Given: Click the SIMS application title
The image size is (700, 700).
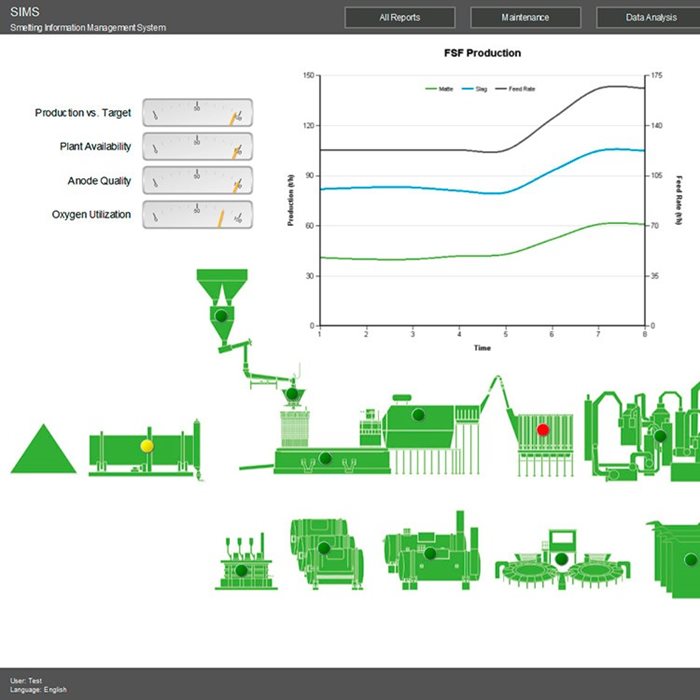Looking at the screenshot, I should pyautogui.click(x=25, y=12).
